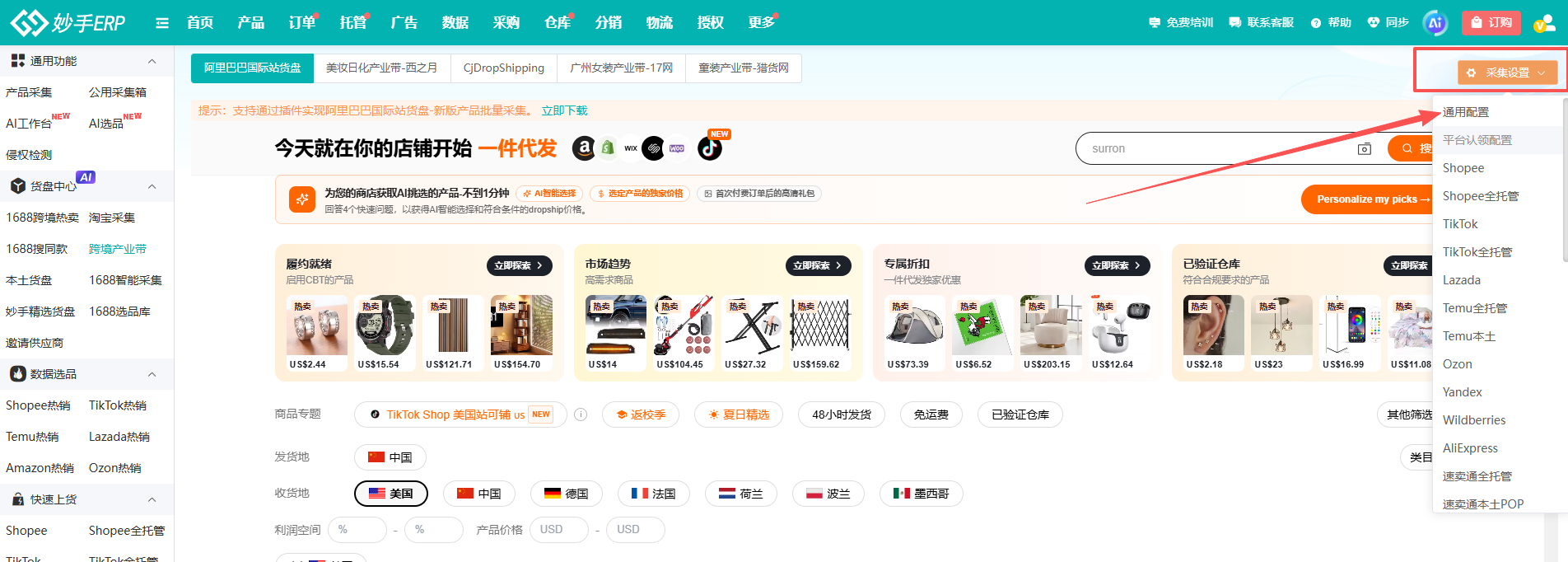The height and width of the screenshot is (562, 1568).
Task: Click Personalize my picks button
Action: 1367,199
